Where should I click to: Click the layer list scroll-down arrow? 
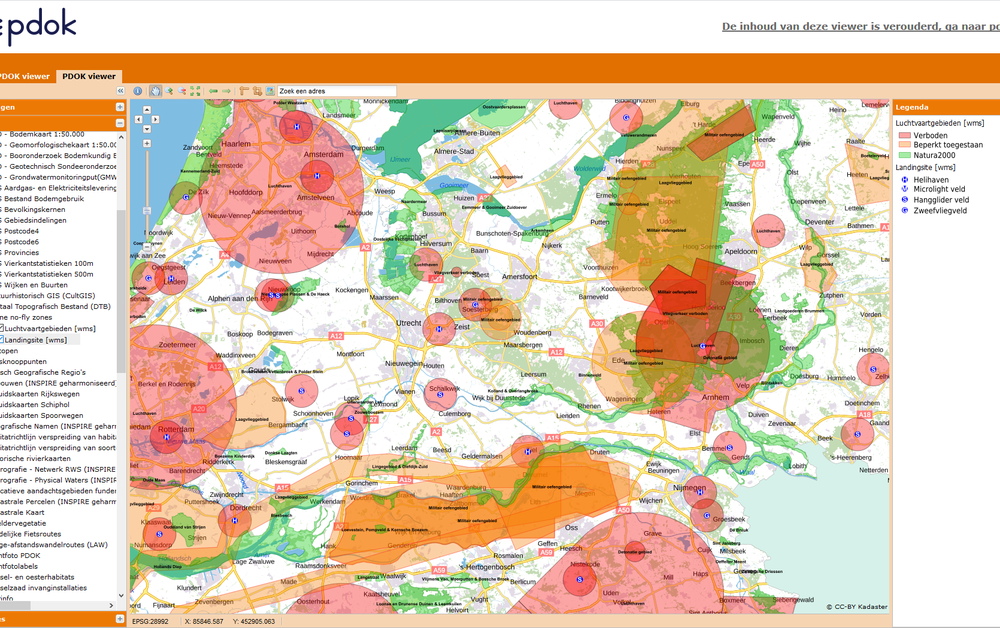tap(121, 595)
